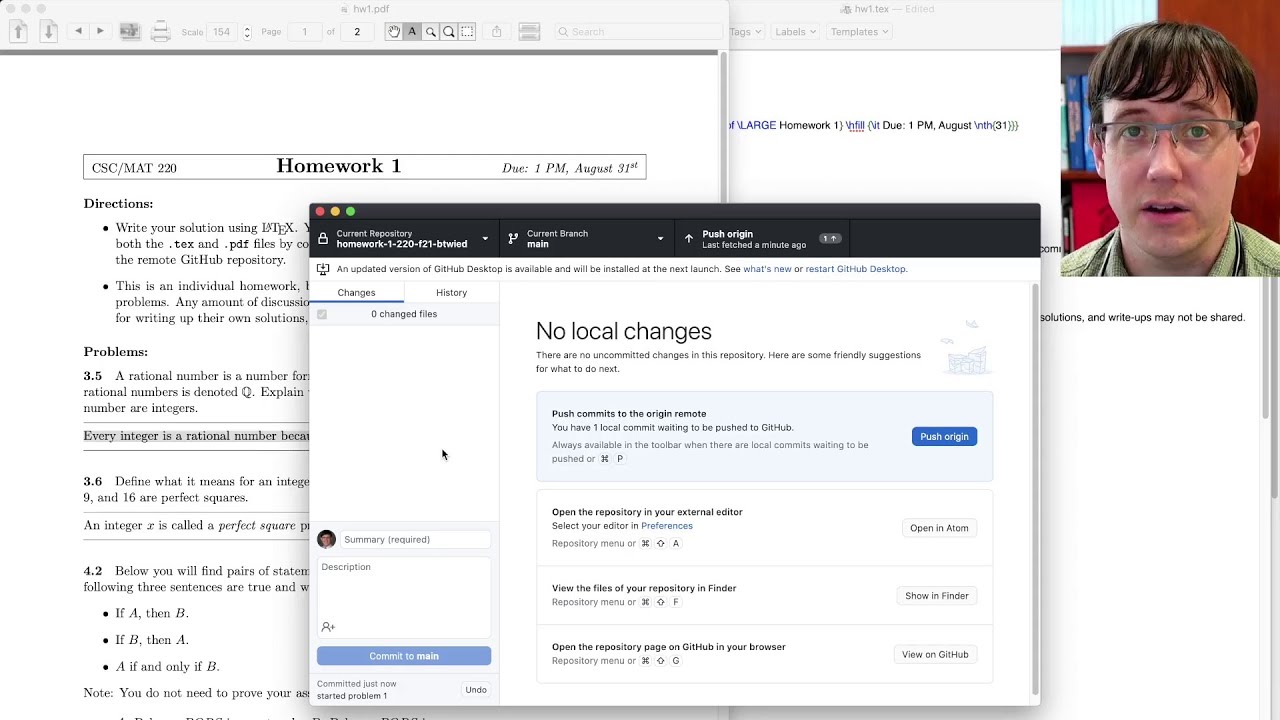This screenshot has width=1280, height=720.
Task: Open the Templates dropdown in hw1.tex window
Action: (860, 32)
